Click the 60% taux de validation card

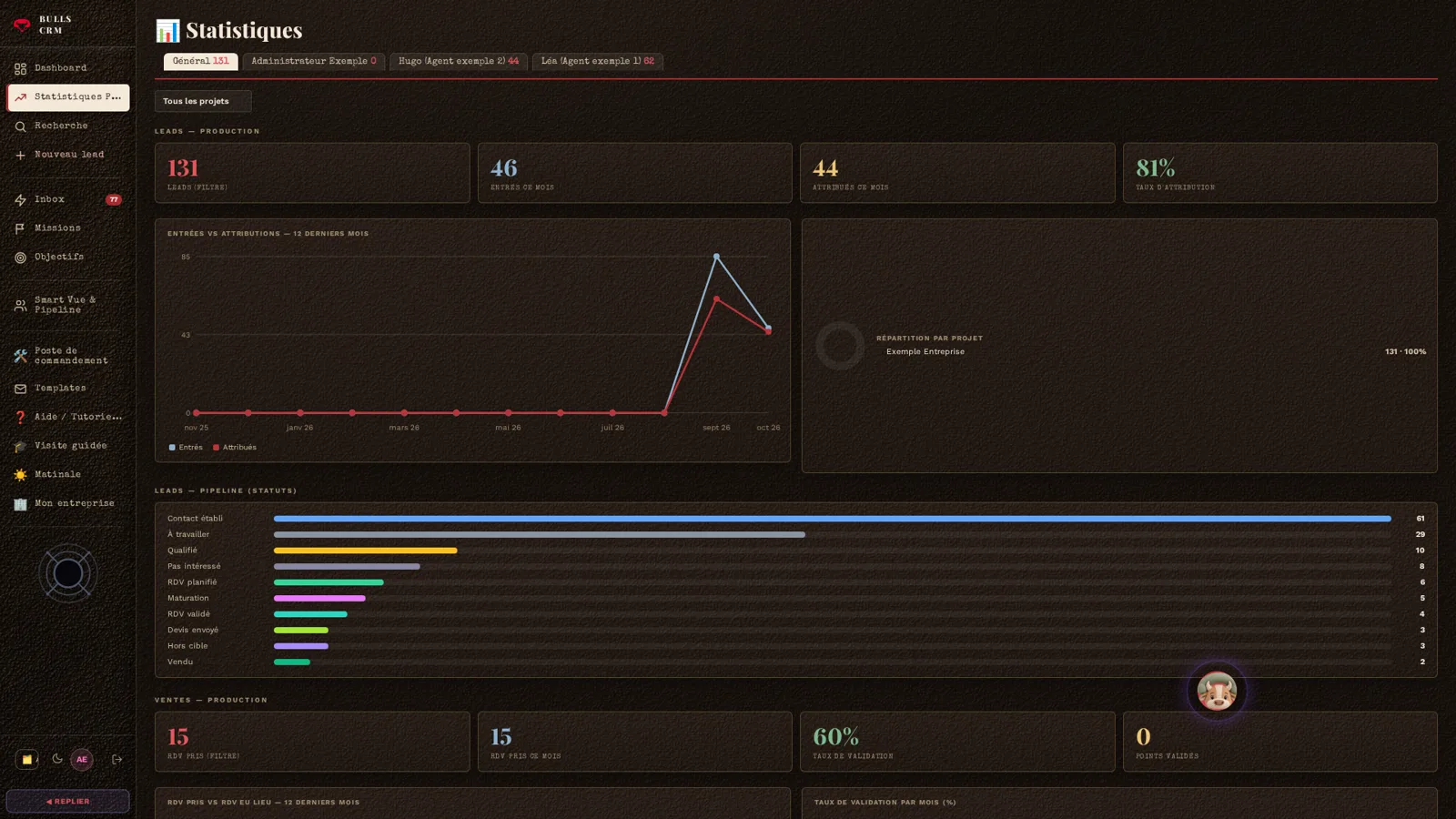[957, 742]
